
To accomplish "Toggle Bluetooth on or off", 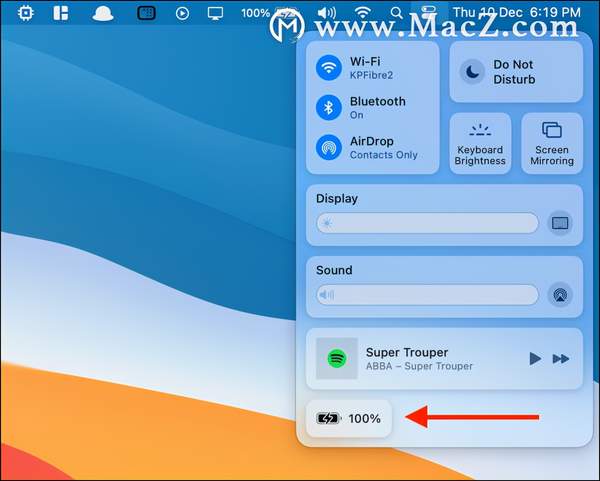I will [x=329, y=107].
